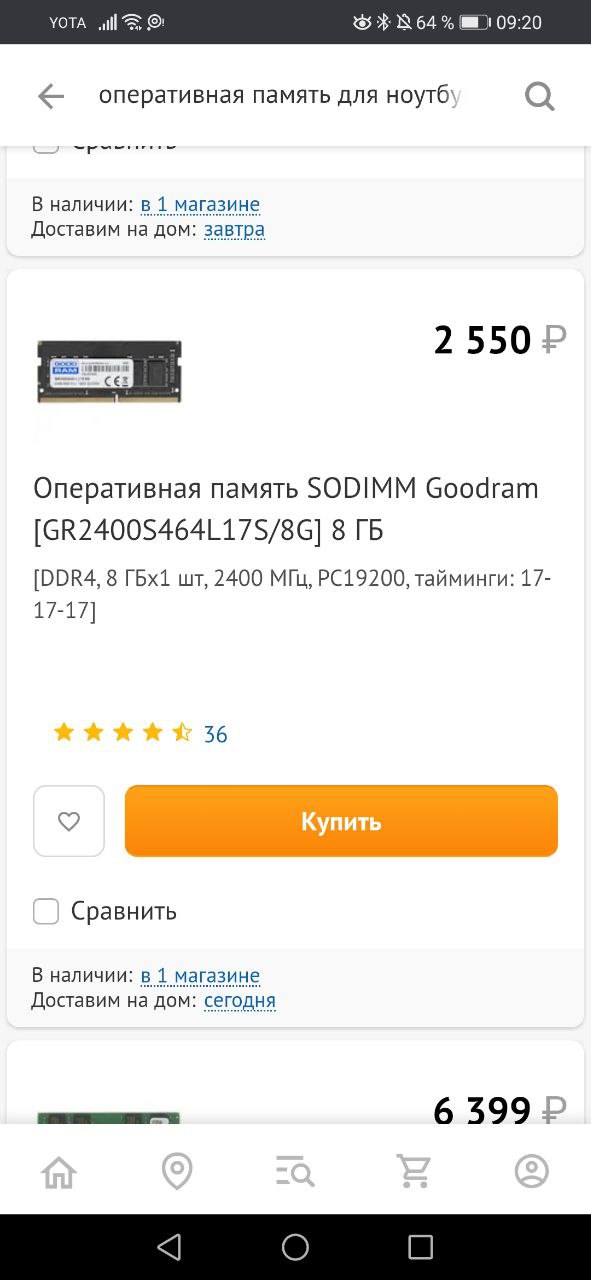The image size is (591, 1280).
Task: Tap the Android home circle button
Action: [295, 1246]
